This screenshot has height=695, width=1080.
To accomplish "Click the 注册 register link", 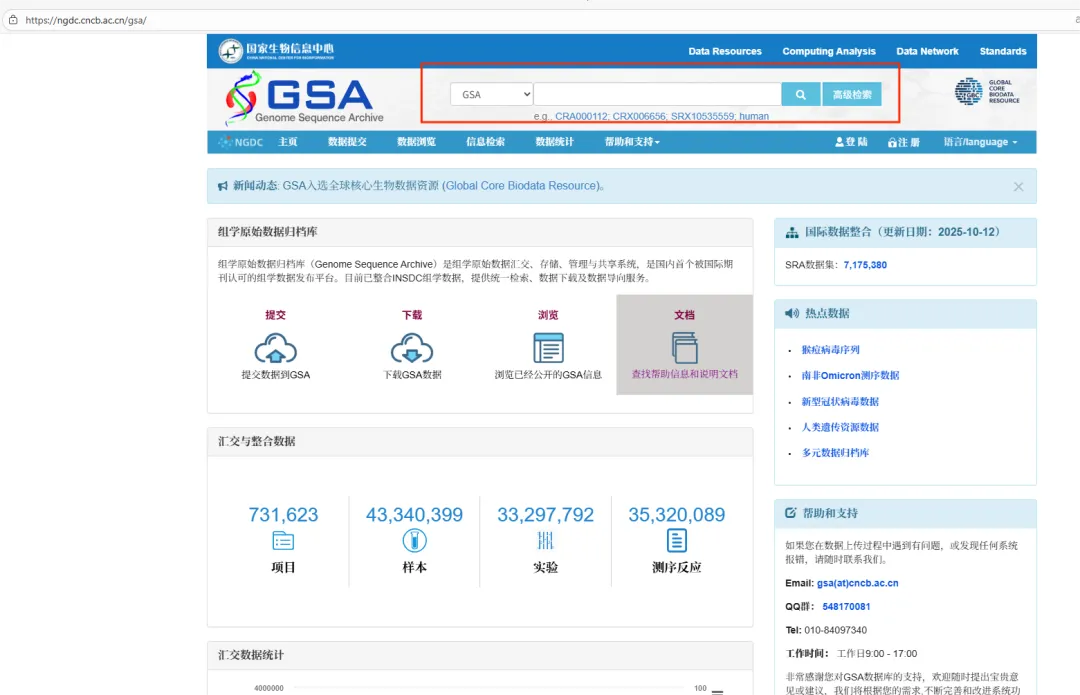I will tap(904, 142).
